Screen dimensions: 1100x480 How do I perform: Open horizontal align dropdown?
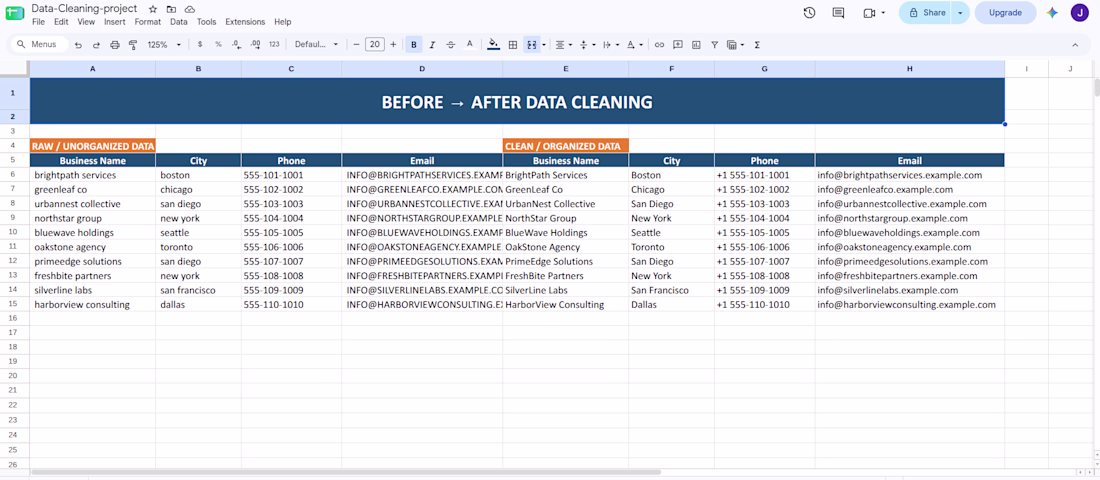563,44
